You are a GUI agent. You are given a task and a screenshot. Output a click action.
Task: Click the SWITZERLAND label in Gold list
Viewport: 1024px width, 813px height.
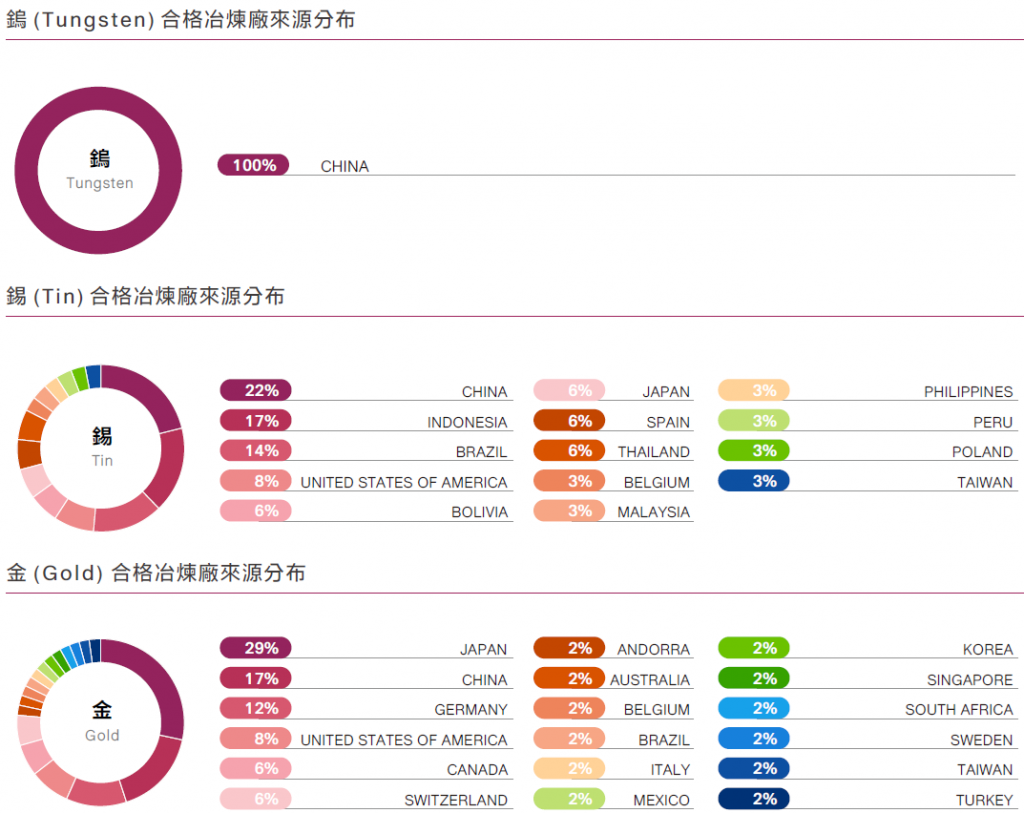tap(455, 801)
